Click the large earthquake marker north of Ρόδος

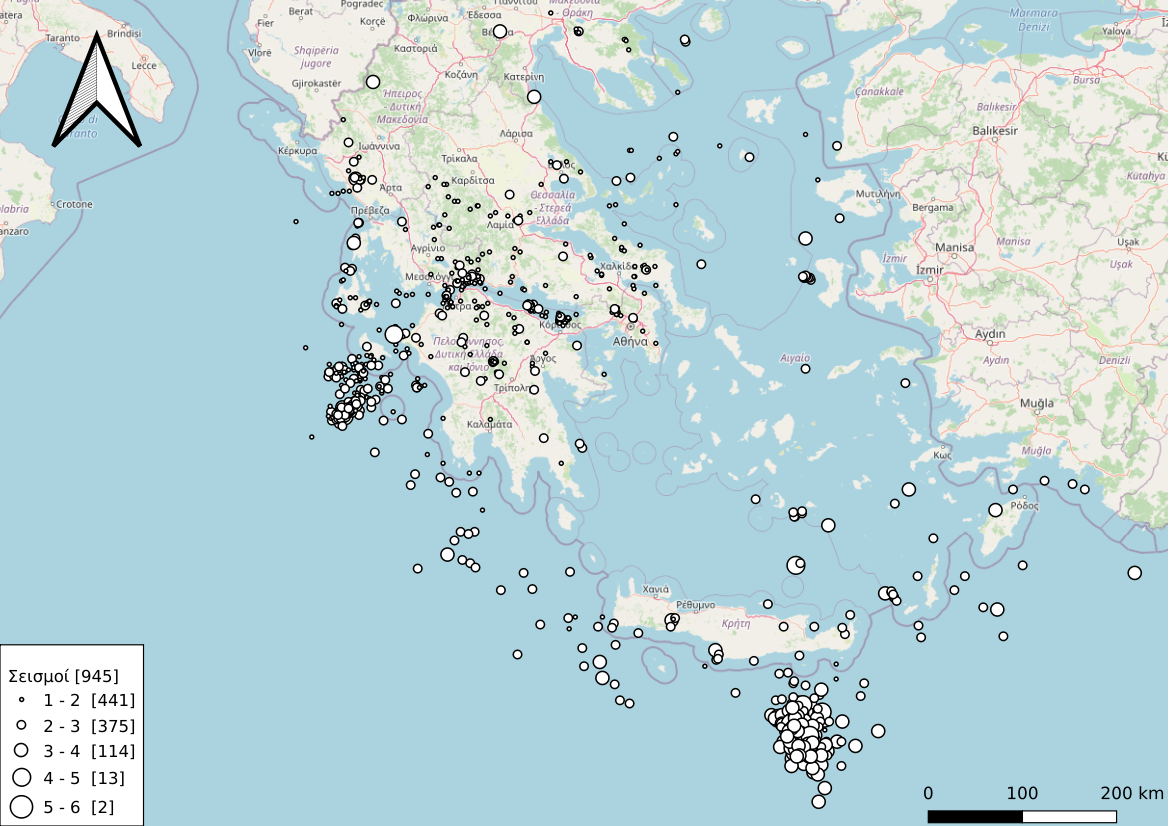995,510
